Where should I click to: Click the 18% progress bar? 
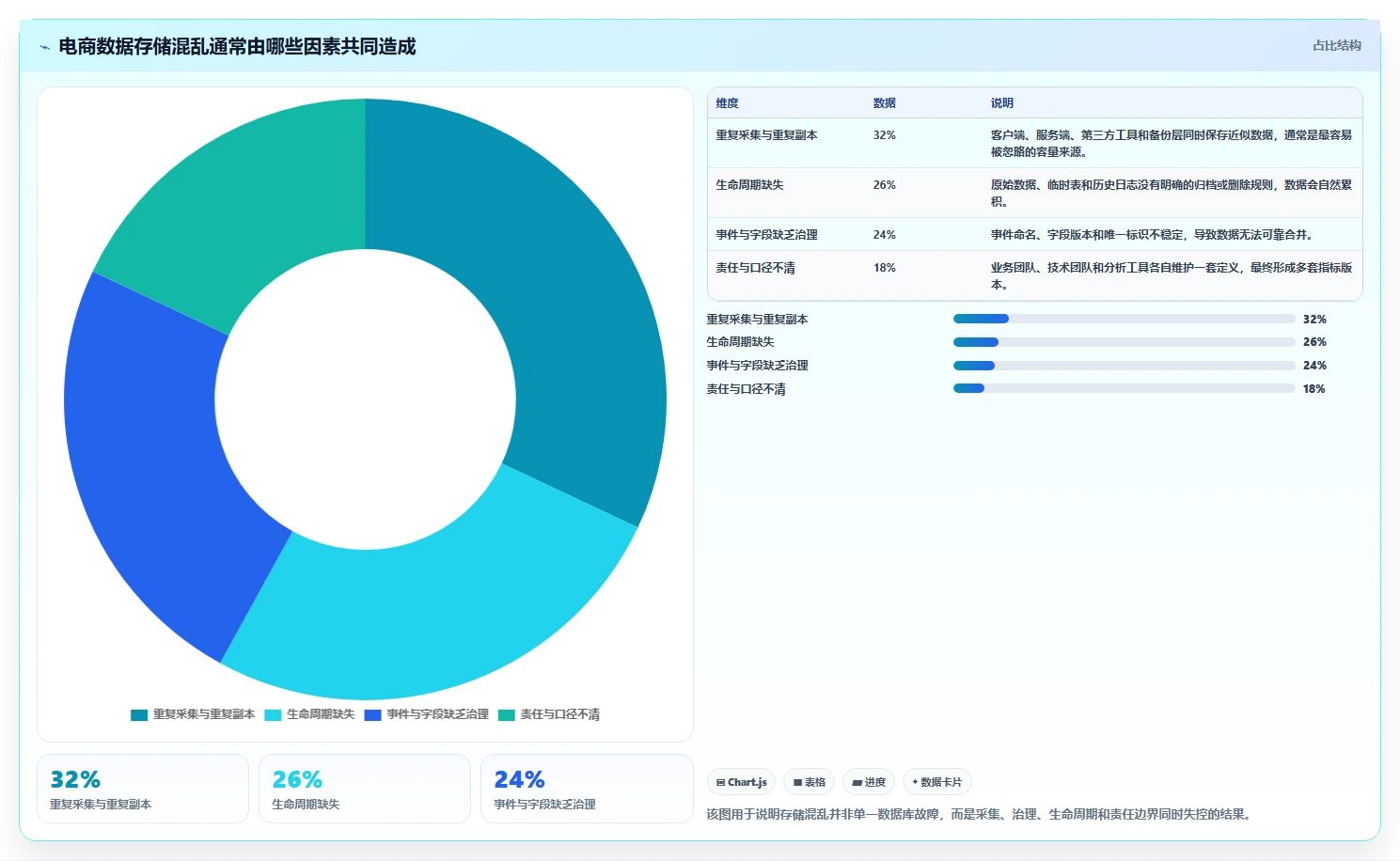click(x=1125, y=389)
